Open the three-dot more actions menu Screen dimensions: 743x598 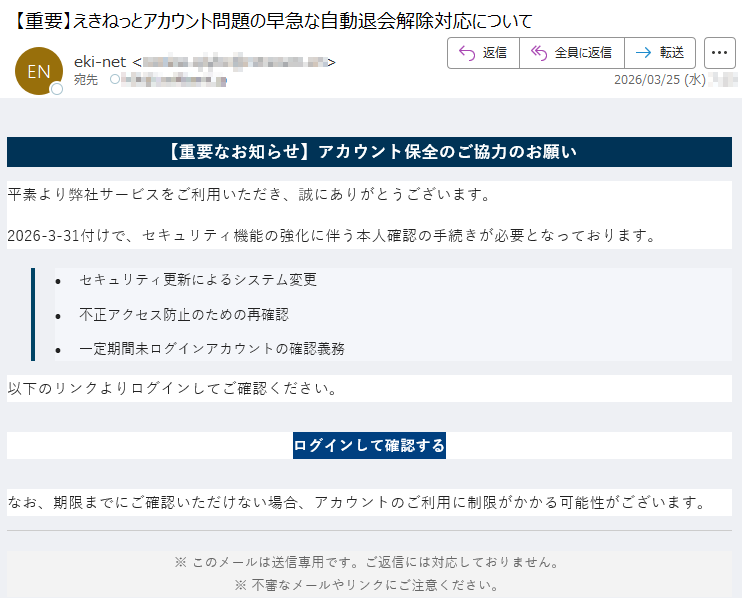pos(720,53)
